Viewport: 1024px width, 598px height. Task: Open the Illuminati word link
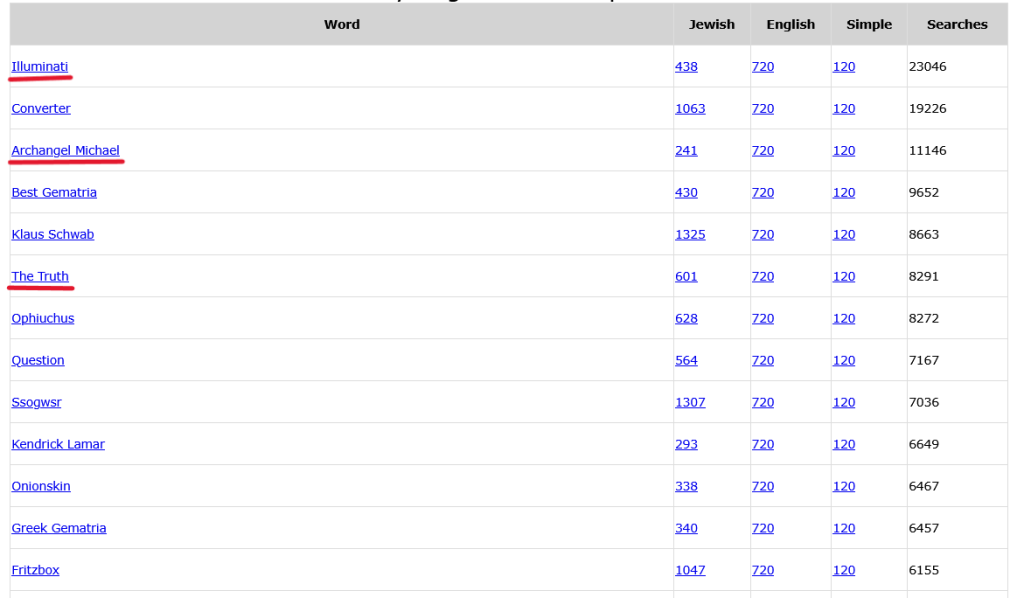tap(40, 67)
